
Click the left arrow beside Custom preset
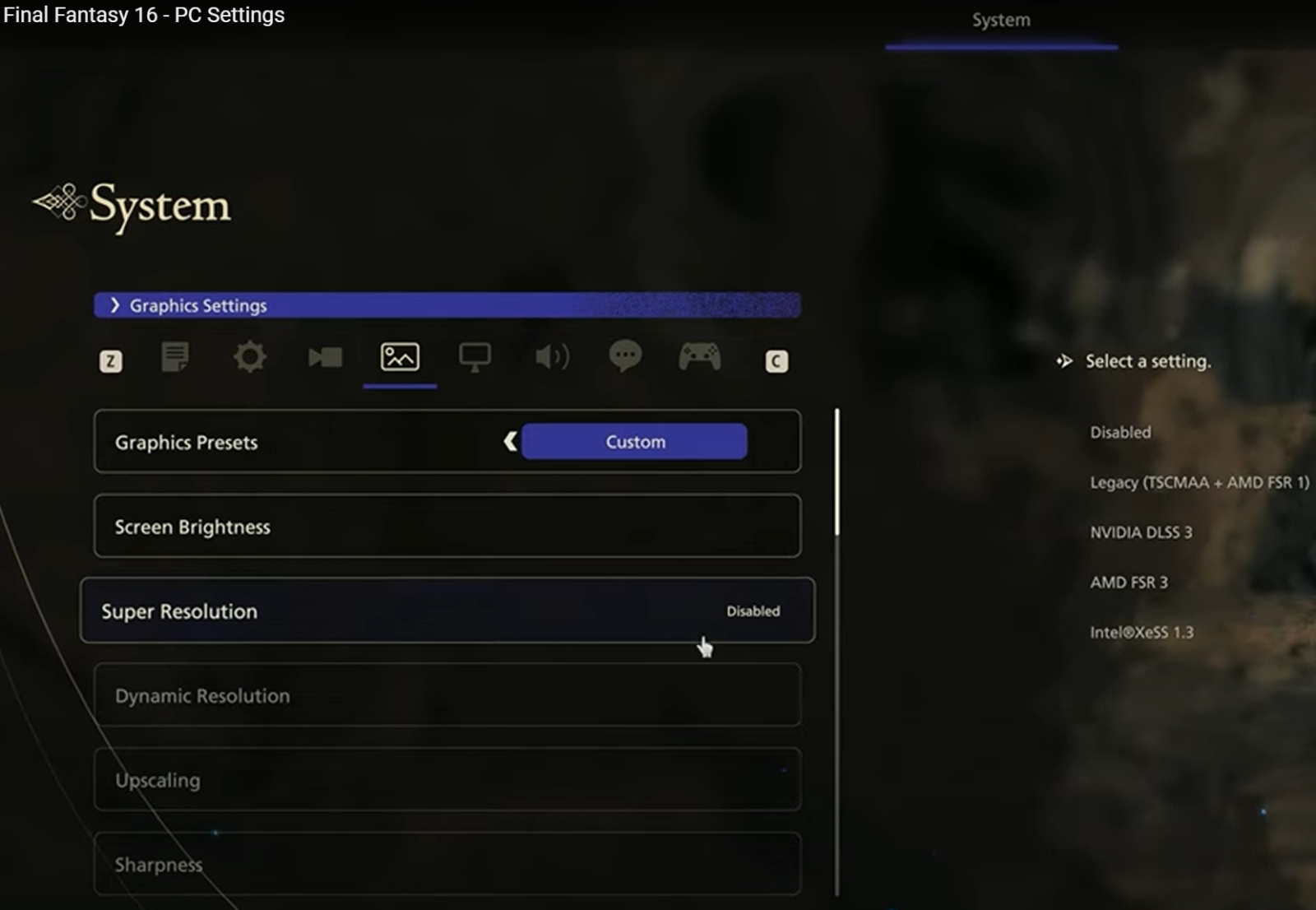tap(511, 442)
